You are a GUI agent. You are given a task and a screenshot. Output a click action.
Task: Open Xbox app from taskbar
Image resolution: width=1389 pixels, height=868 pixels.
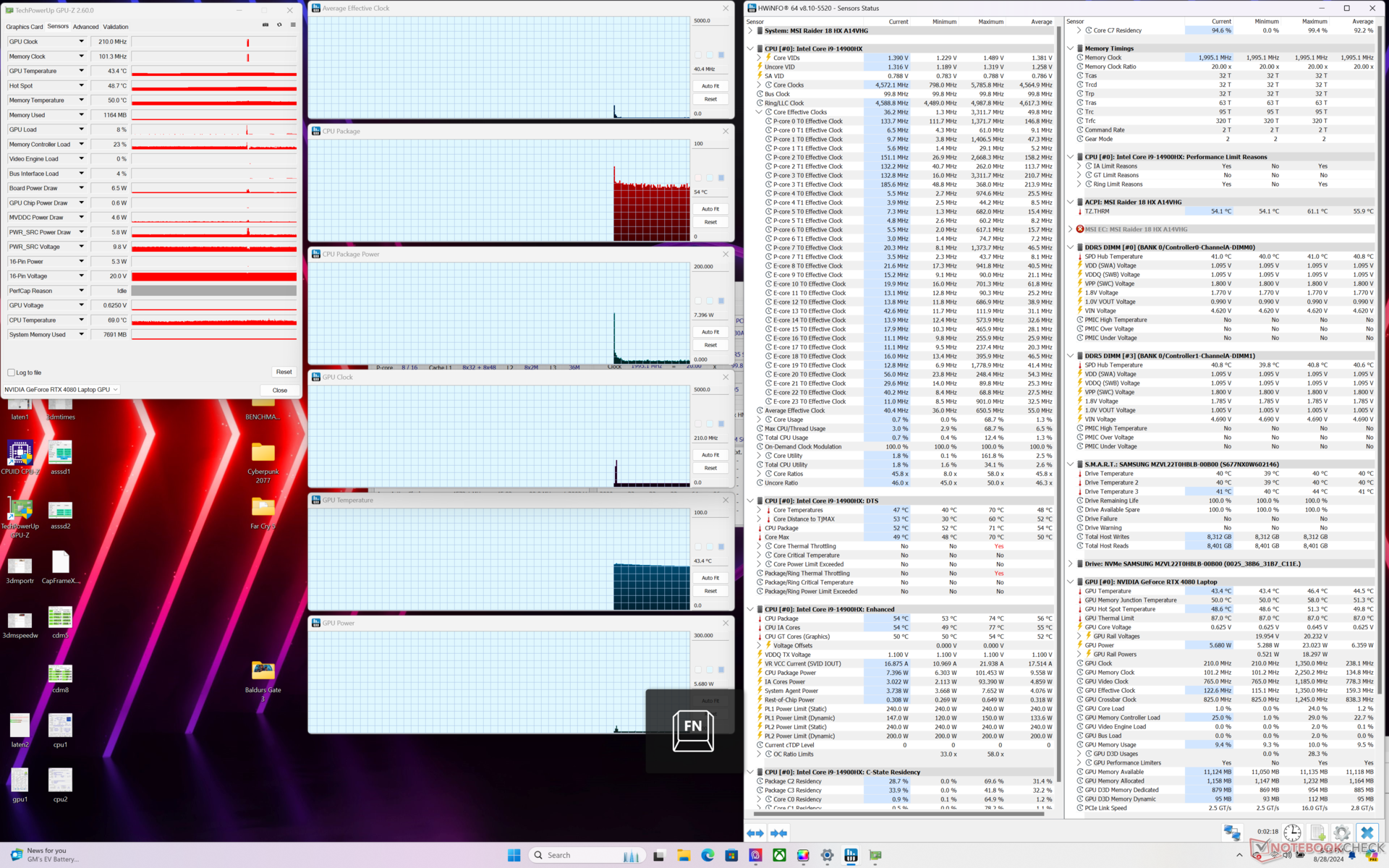779,855
